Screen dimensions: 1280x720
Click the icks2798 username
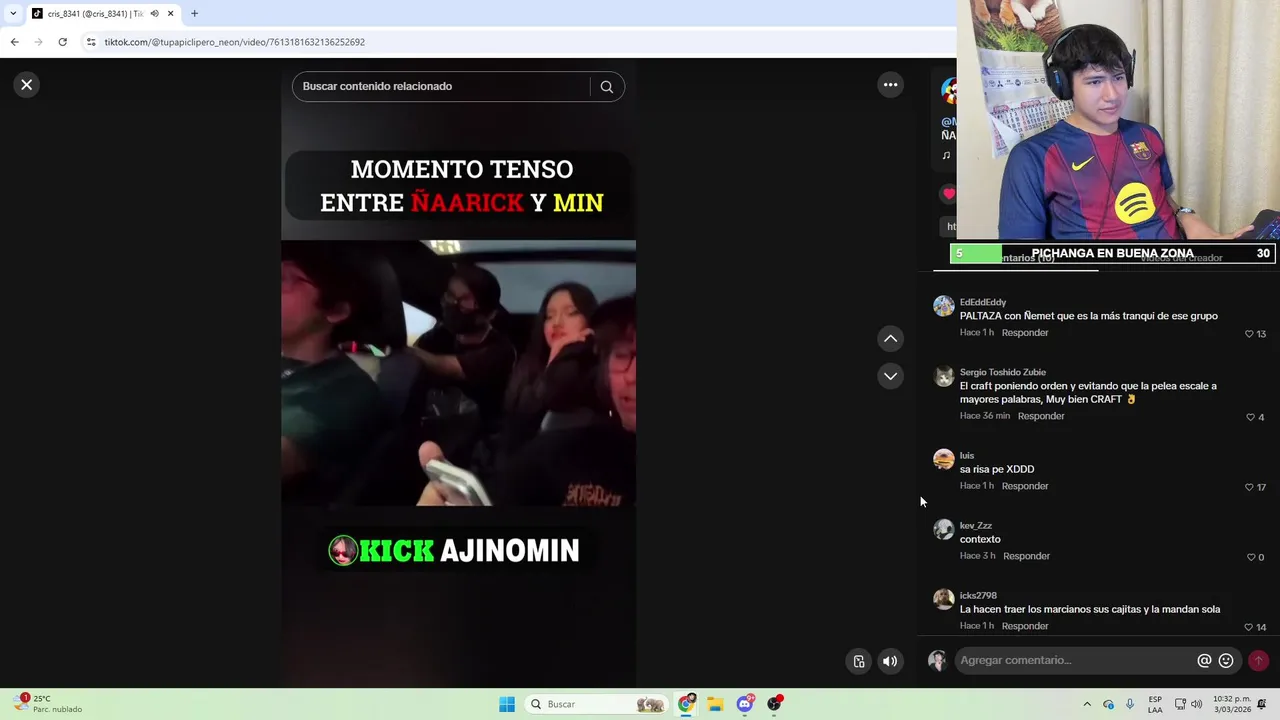coord(978,596)
